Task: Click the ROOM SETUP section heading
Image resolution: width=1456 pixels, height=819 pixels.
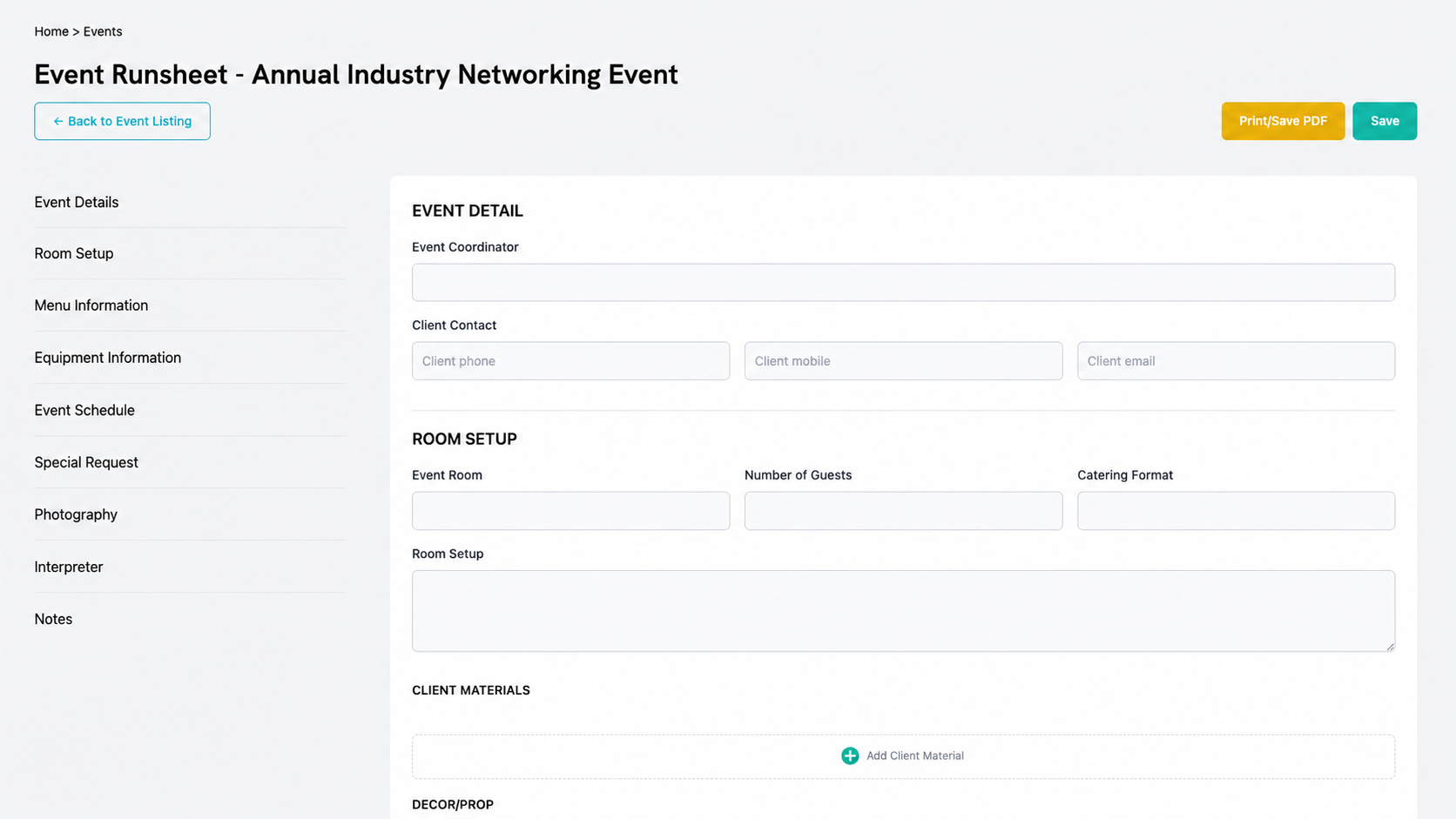Action: [x=464, y=439]
